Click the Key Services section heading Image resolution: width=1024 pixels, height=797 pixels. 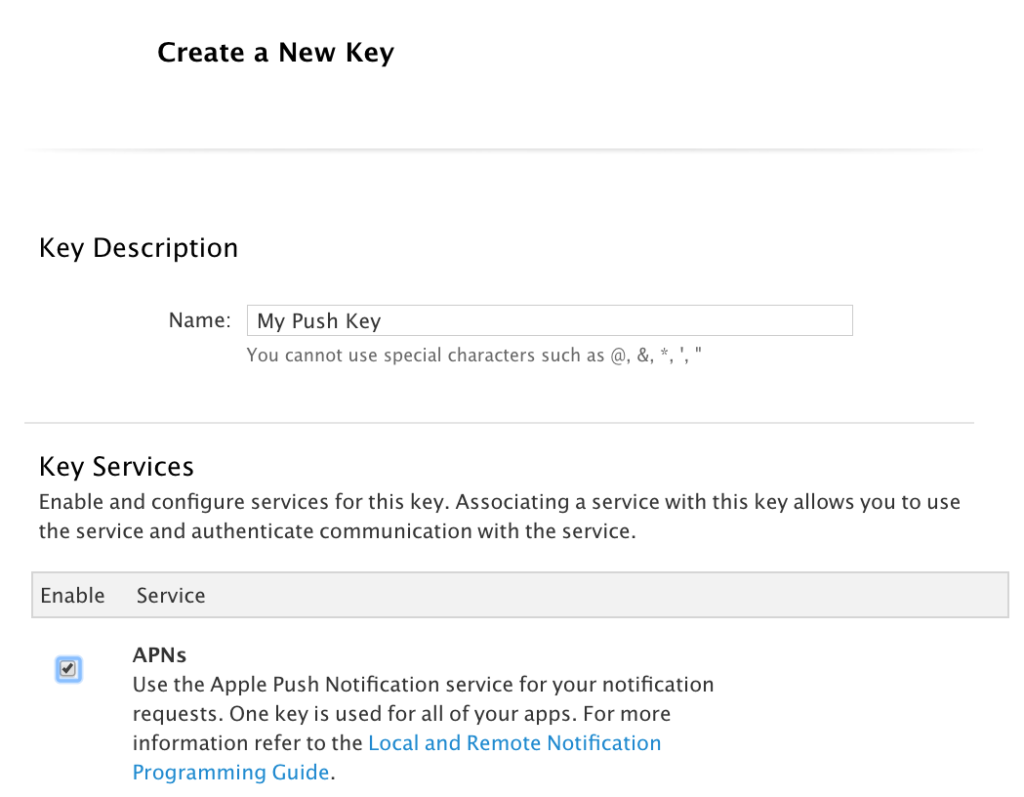(116, 467)
